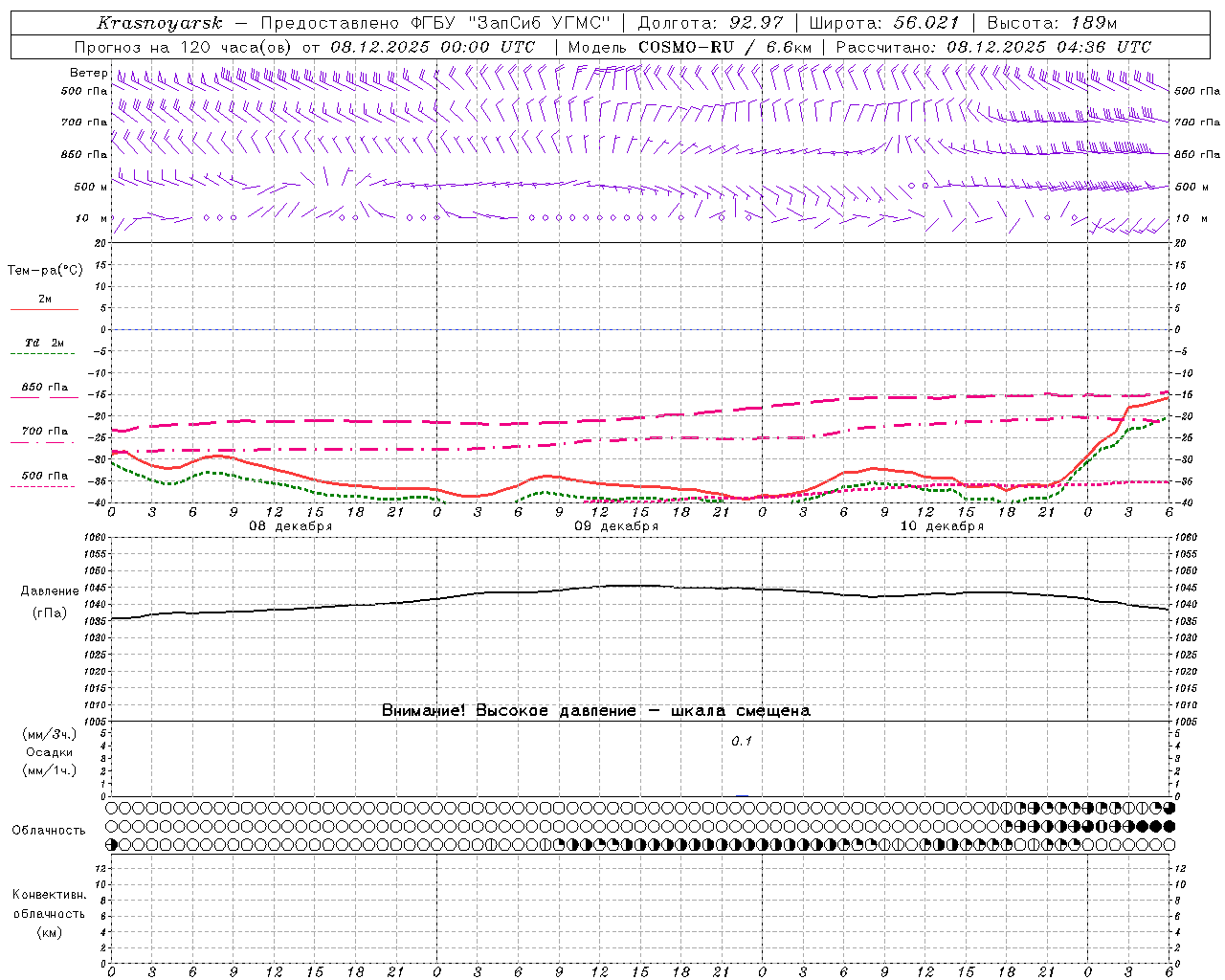Viewport: 1225px width, 980px height.
Task: Click the '08 декабря' date label
Action: [x=291, y=526]
